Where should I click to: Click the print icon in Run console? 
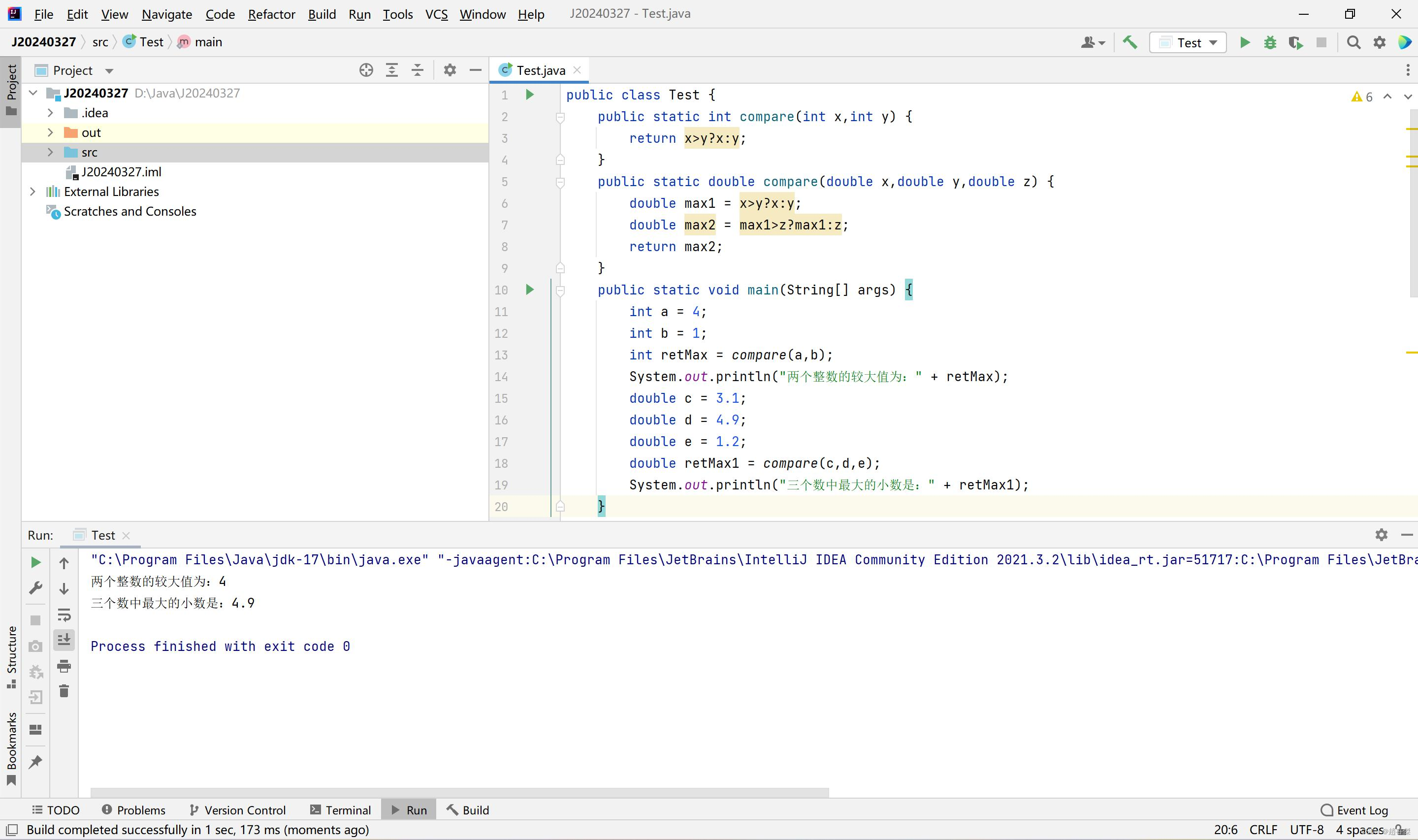pos(64,666)
